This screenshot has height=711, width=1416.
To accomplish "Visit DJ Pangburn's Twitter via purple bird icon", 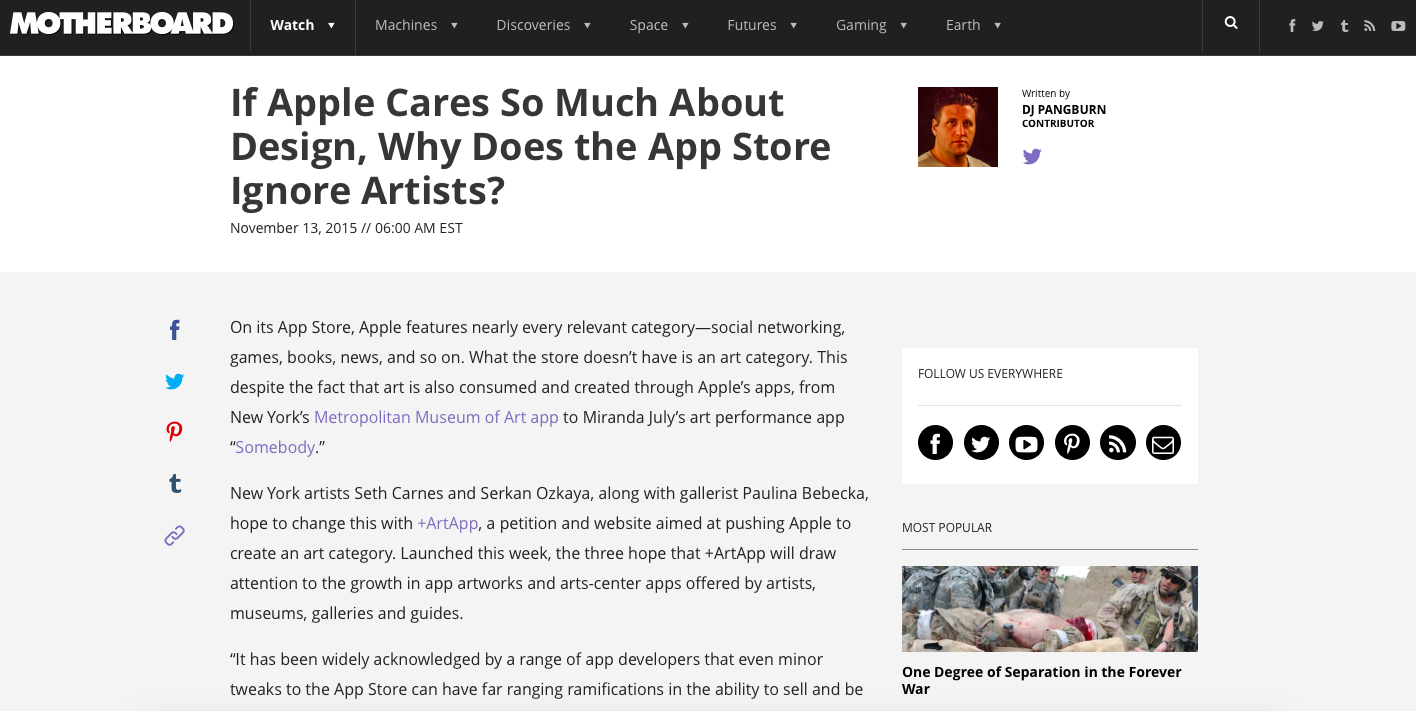I will point(1032,156).
